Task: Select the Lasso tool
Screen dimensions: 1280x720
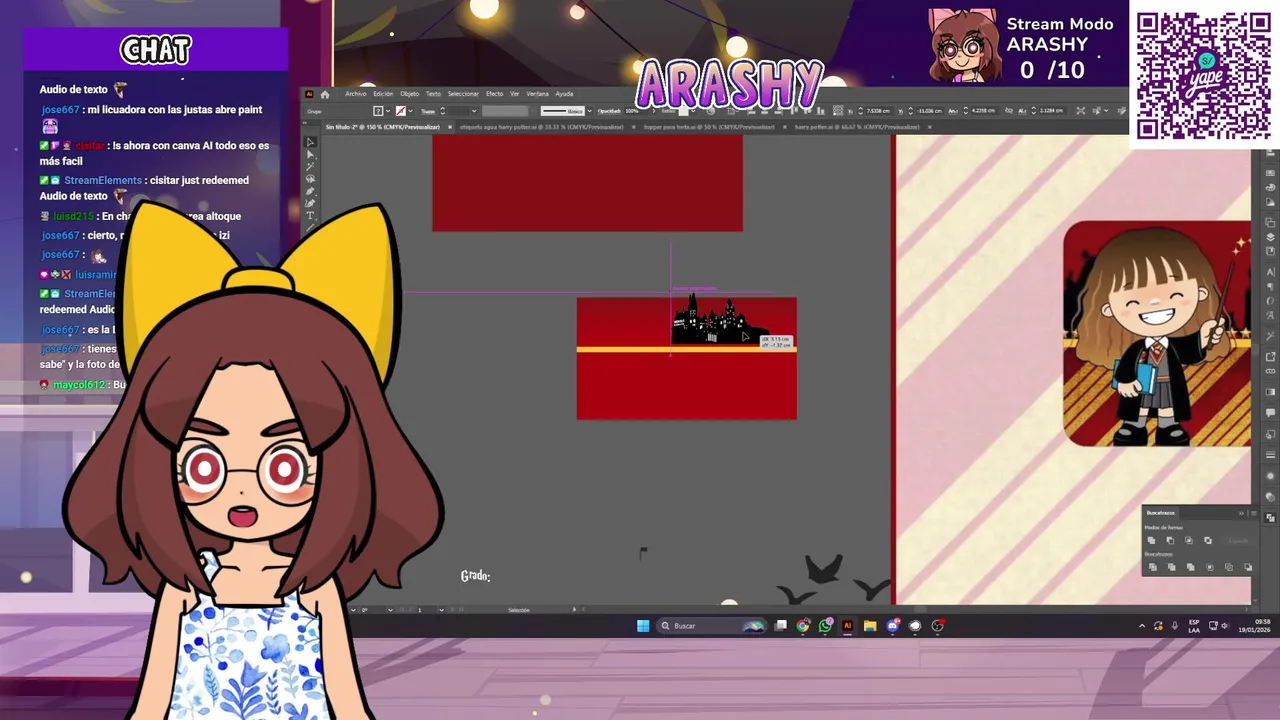Action: (310, 179)
